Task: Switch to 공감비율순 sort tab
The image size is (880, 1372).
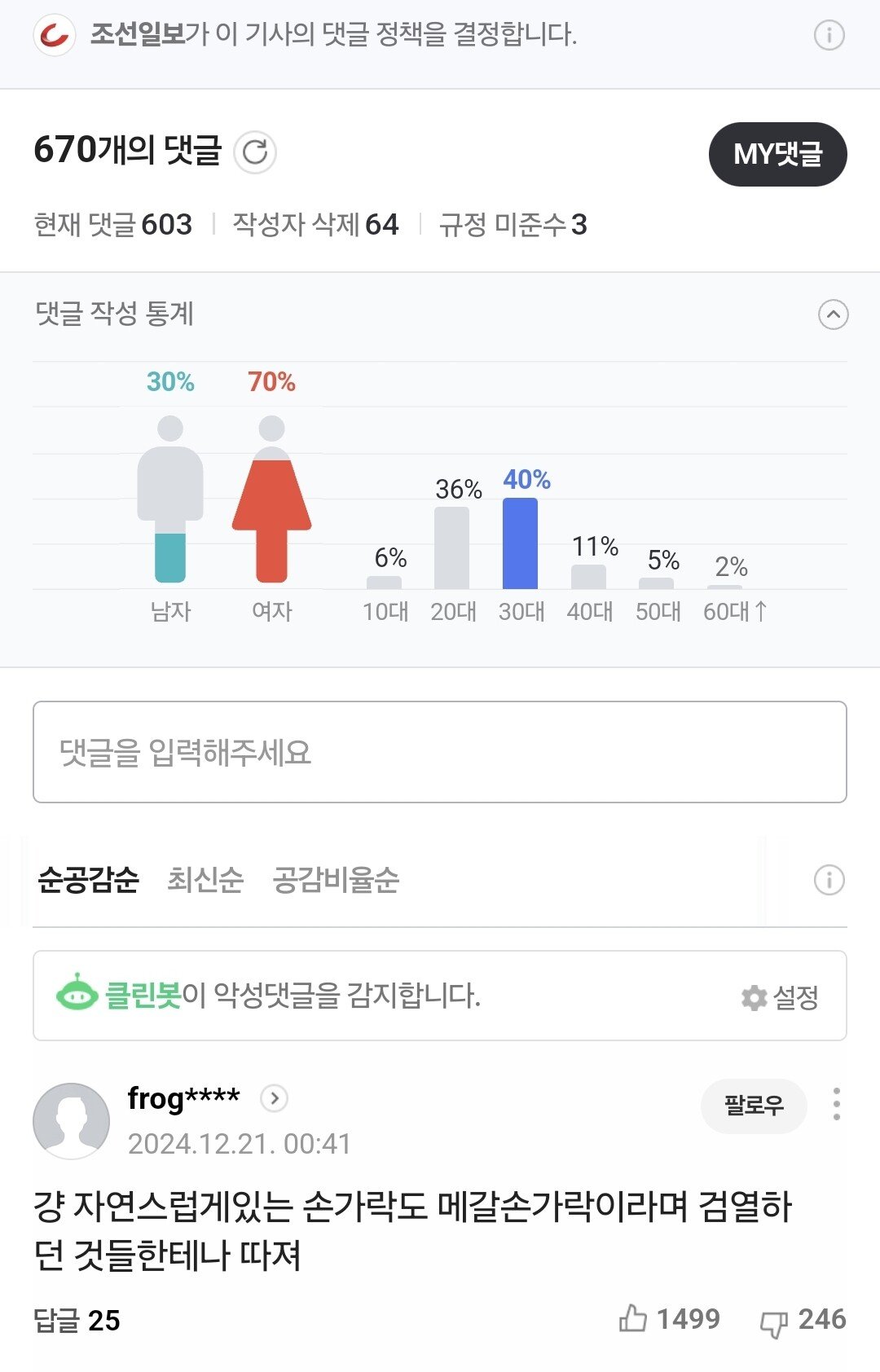Action: [336, 880]
